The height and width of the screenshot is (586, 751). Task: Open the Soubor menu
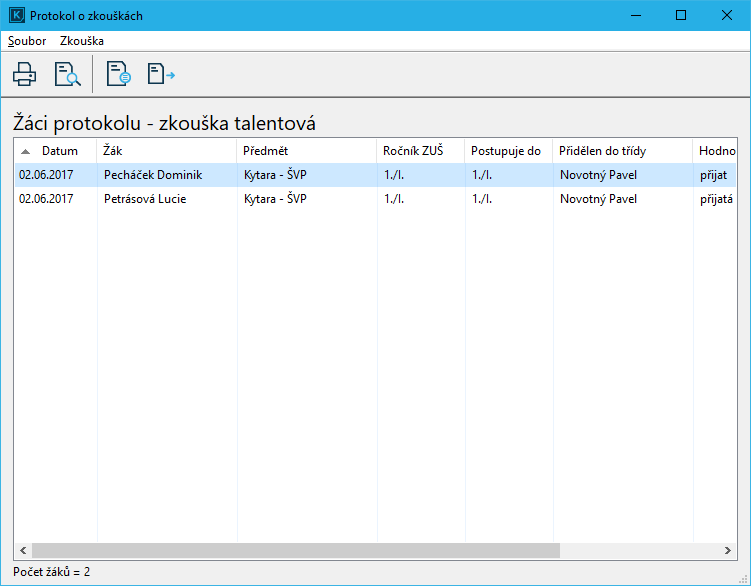click(27, 41)
